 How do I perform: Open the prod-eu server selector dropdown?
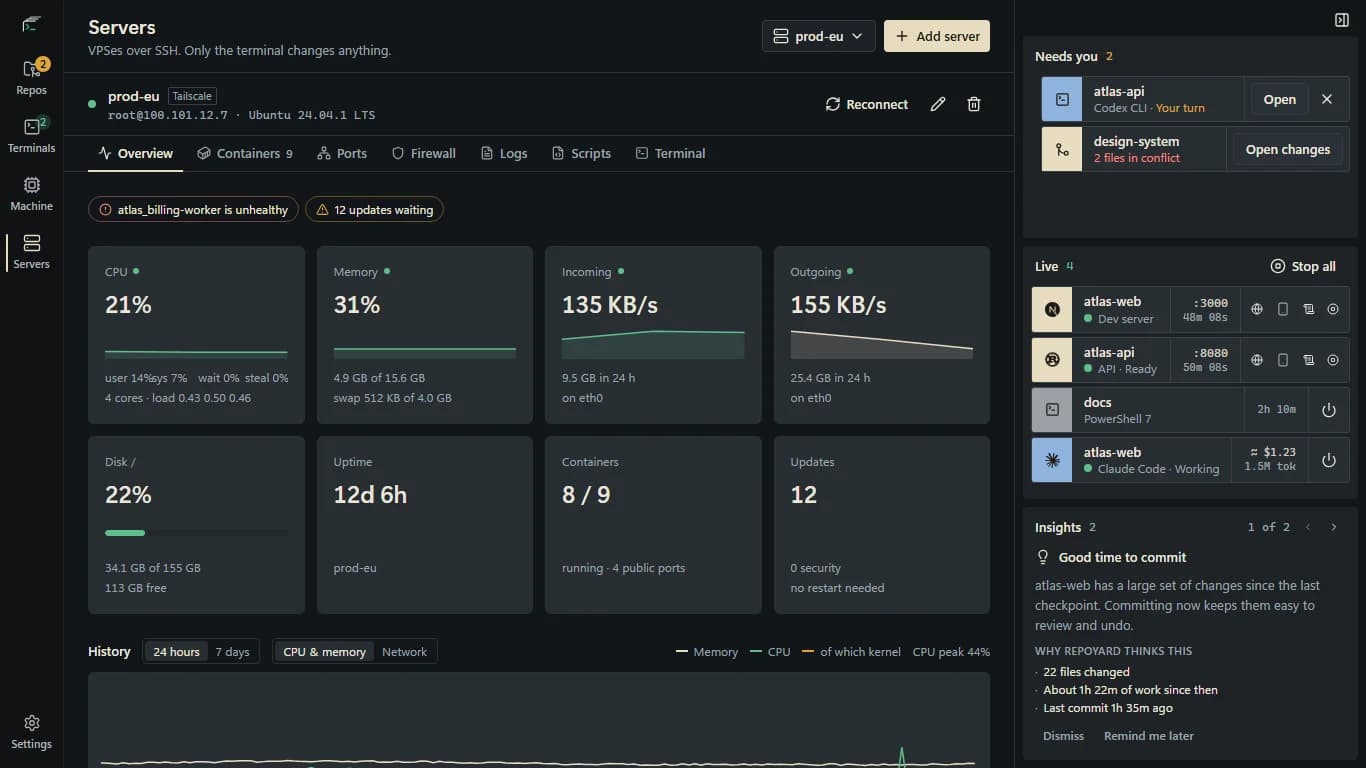[x=819, y=36]
